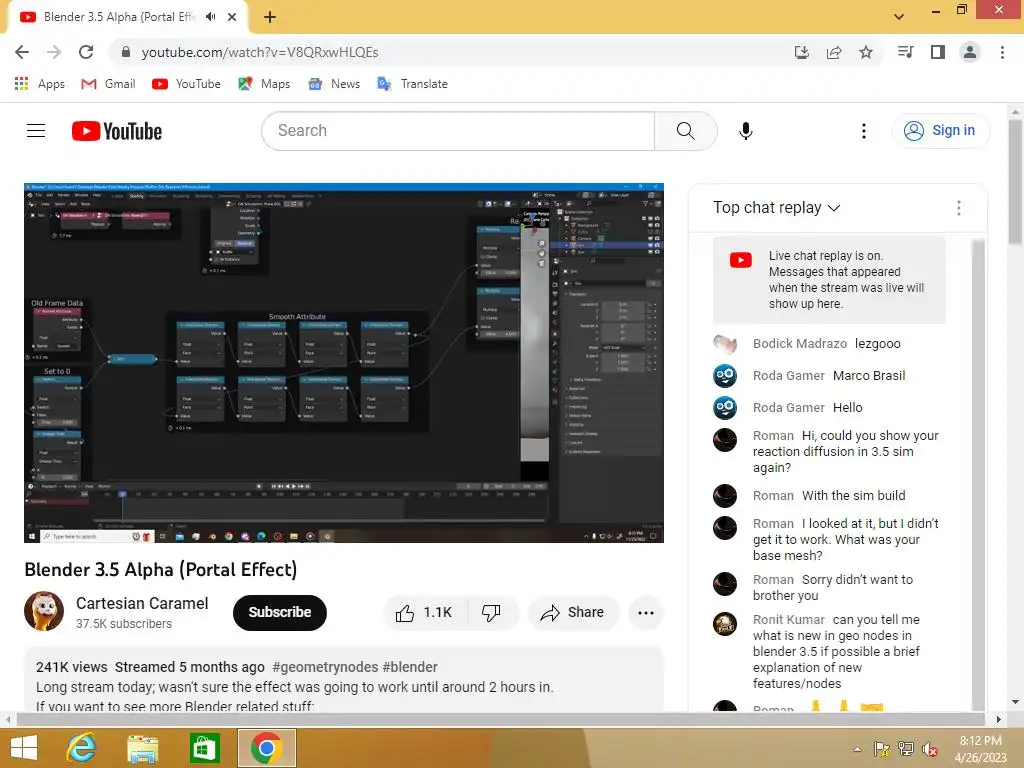Open Gmail bookmark

point(108,84)
